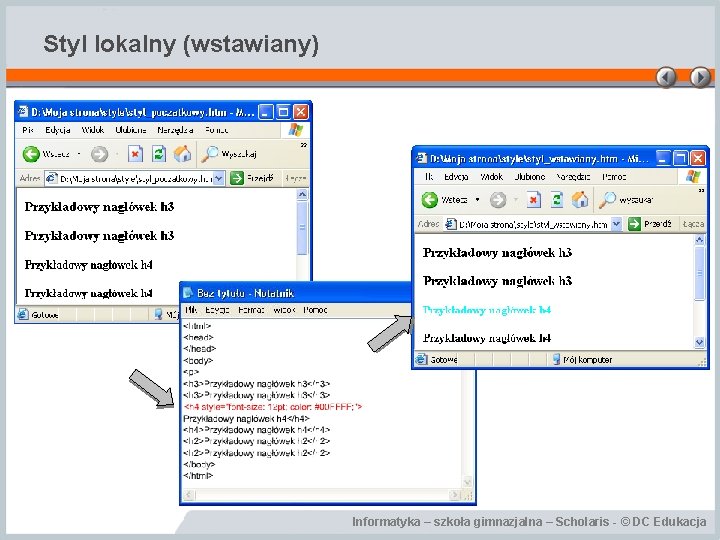Open Format menu in Notatnik window
The height and width of the screenshot is (540, 720).
[251, 310]
